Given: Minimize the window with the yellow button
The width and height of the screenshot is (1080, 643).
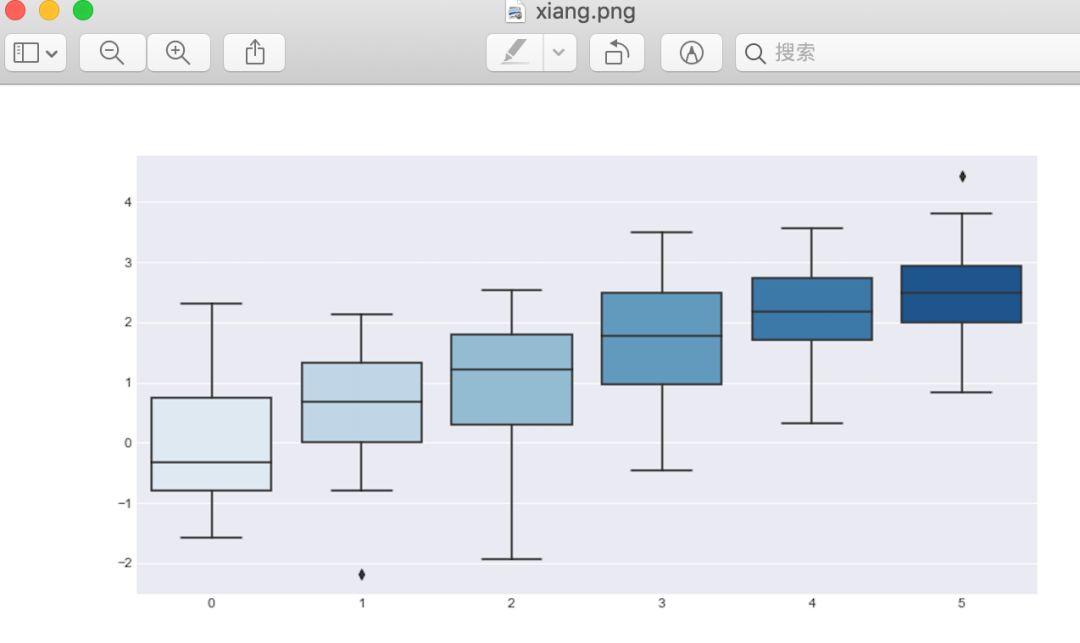Looking at the screenshot, I should pyautogui.click(x=49, y=10).
